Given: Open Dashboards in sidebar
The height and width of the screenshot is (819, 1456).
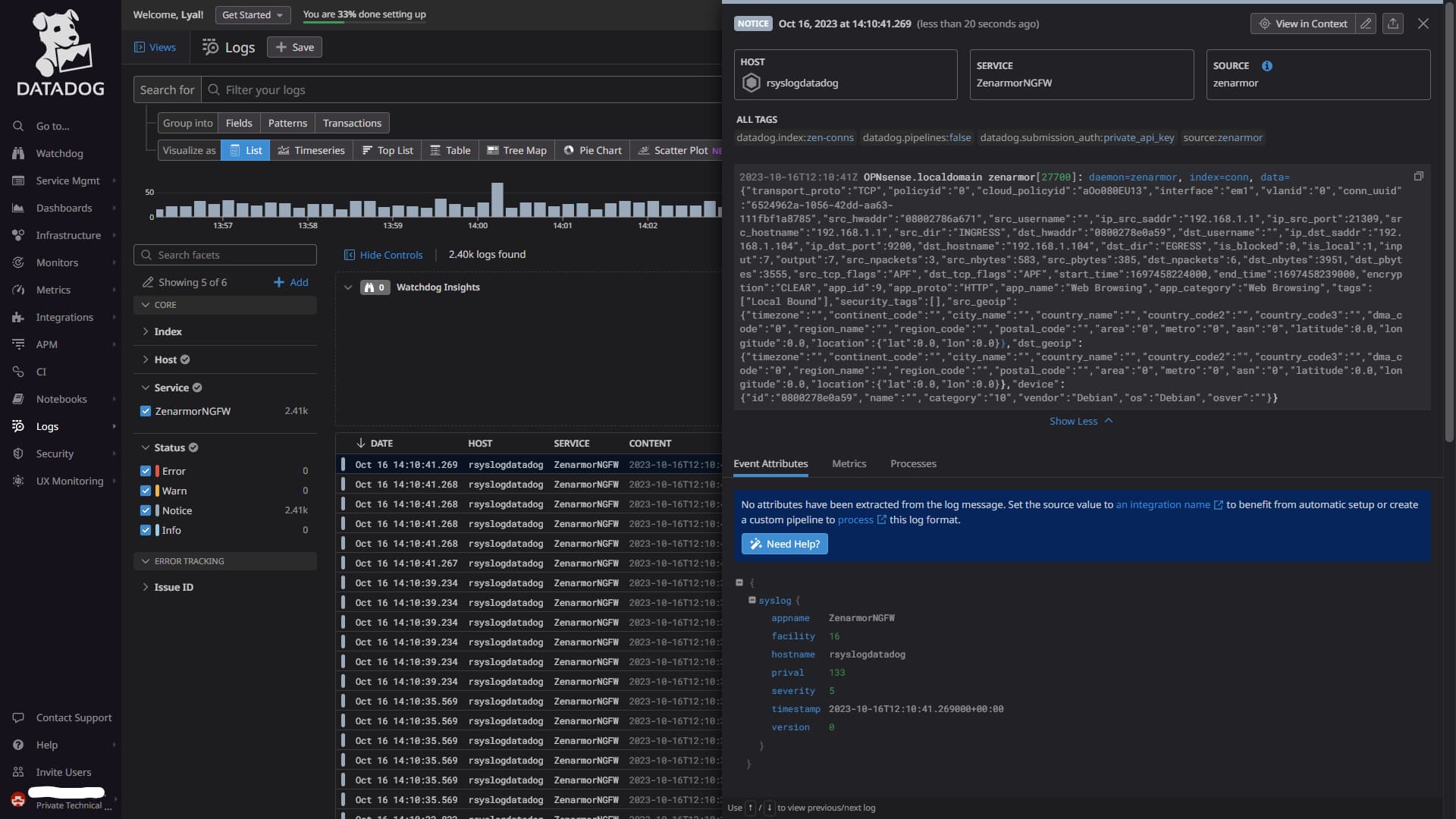Looking at the screenshot, I should click(64, 208).
